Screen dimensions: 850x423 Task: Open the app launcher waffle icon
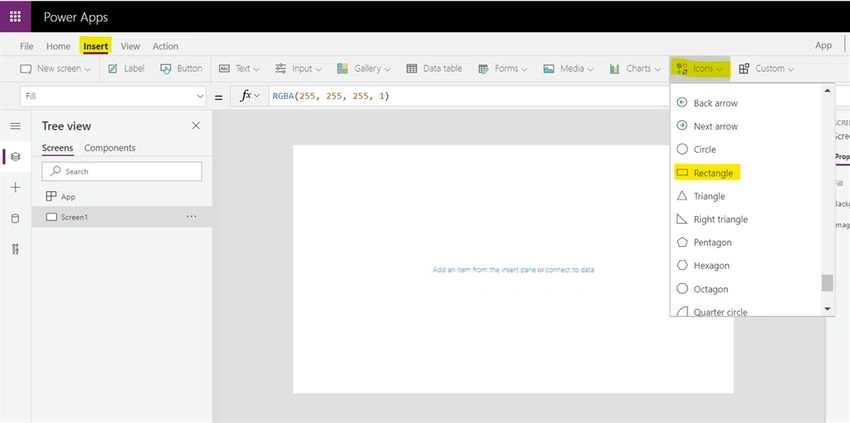point(15,17)
